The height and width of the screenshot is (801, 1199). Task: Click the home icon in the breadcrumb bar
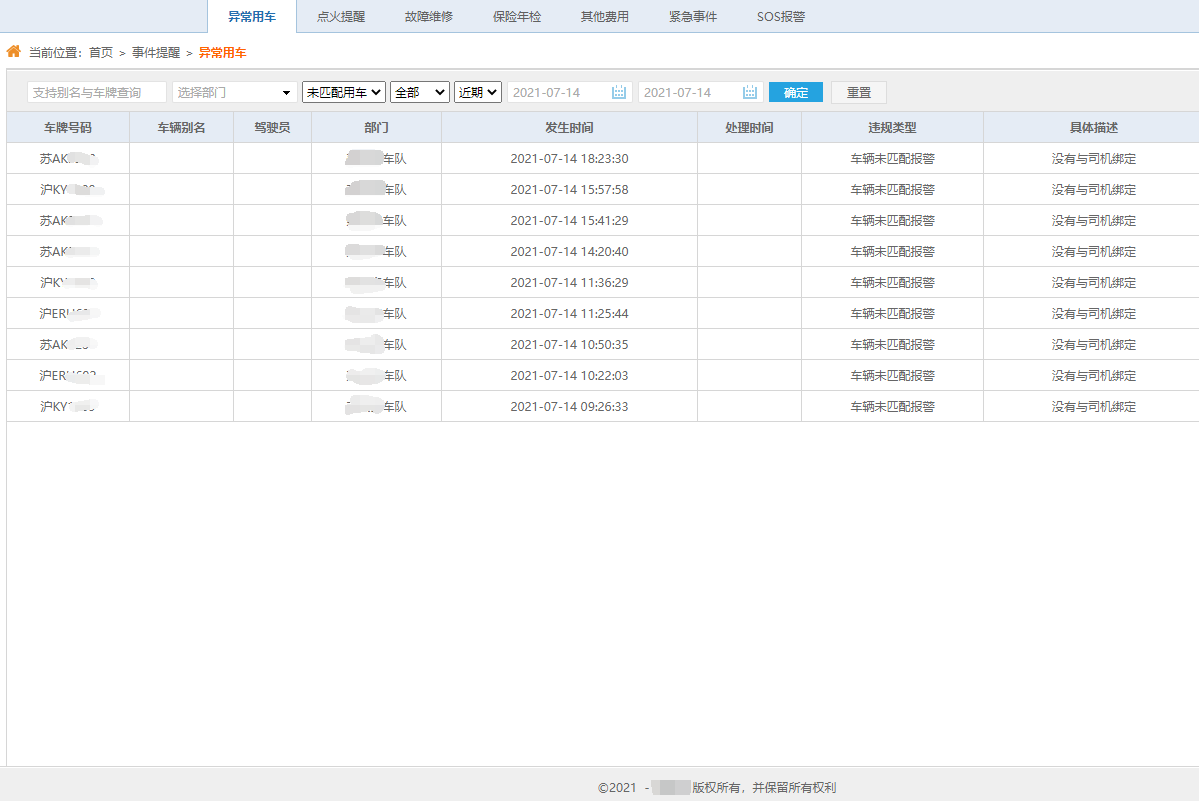point(12,51)
